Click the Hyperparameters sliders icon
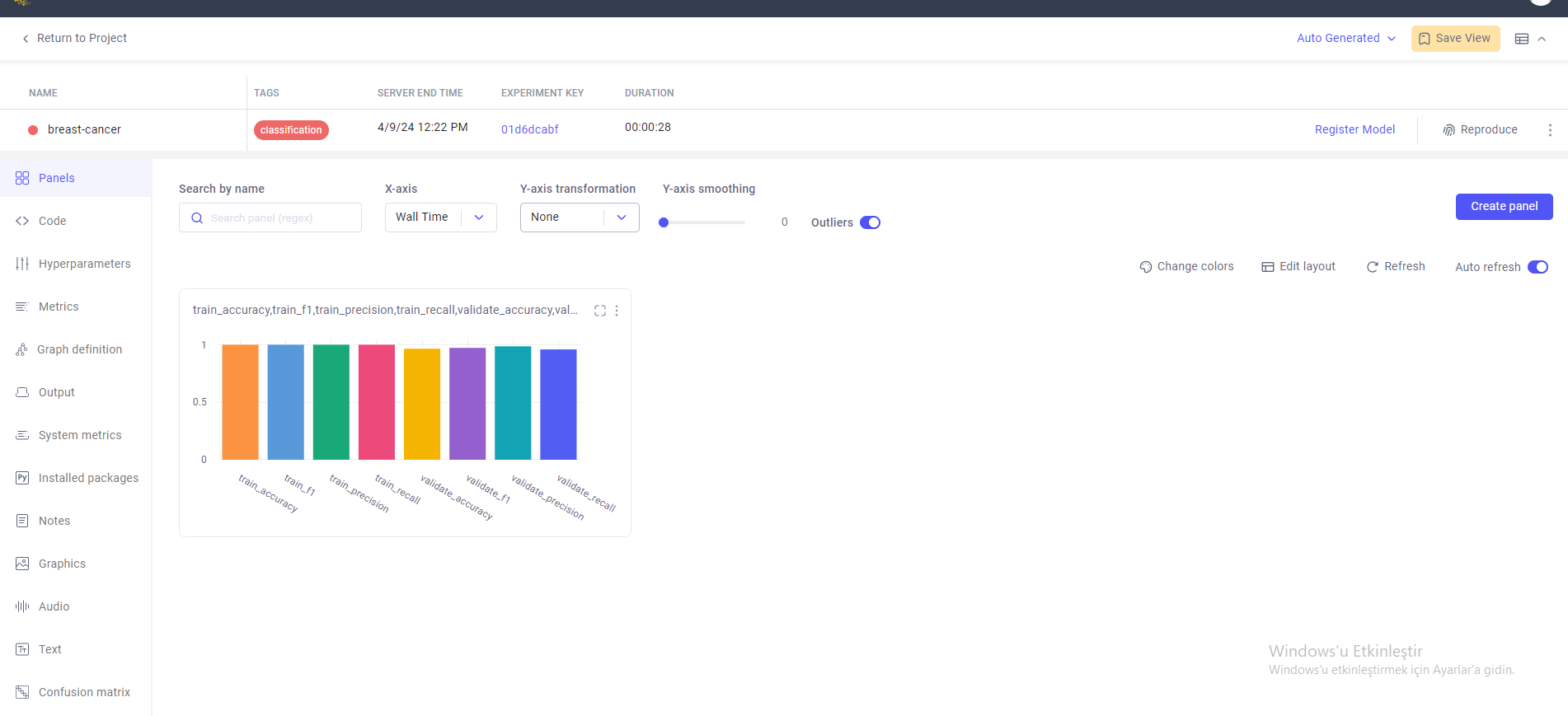 point(22,264)
